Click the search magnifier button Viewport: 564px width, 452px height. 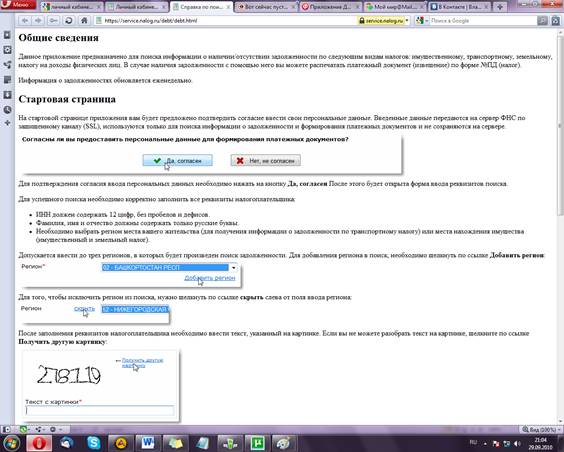click(542, 21)
